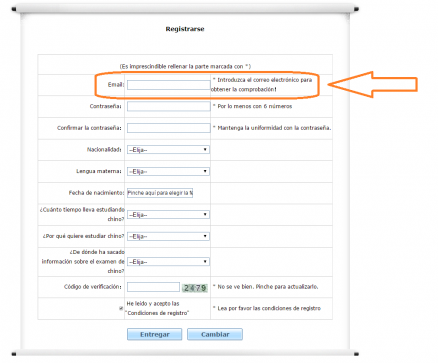438x363 pixels.
Task: Expand the ¿Por qué quiere estudiar chino? dropdown
Action: pos(168,236)
